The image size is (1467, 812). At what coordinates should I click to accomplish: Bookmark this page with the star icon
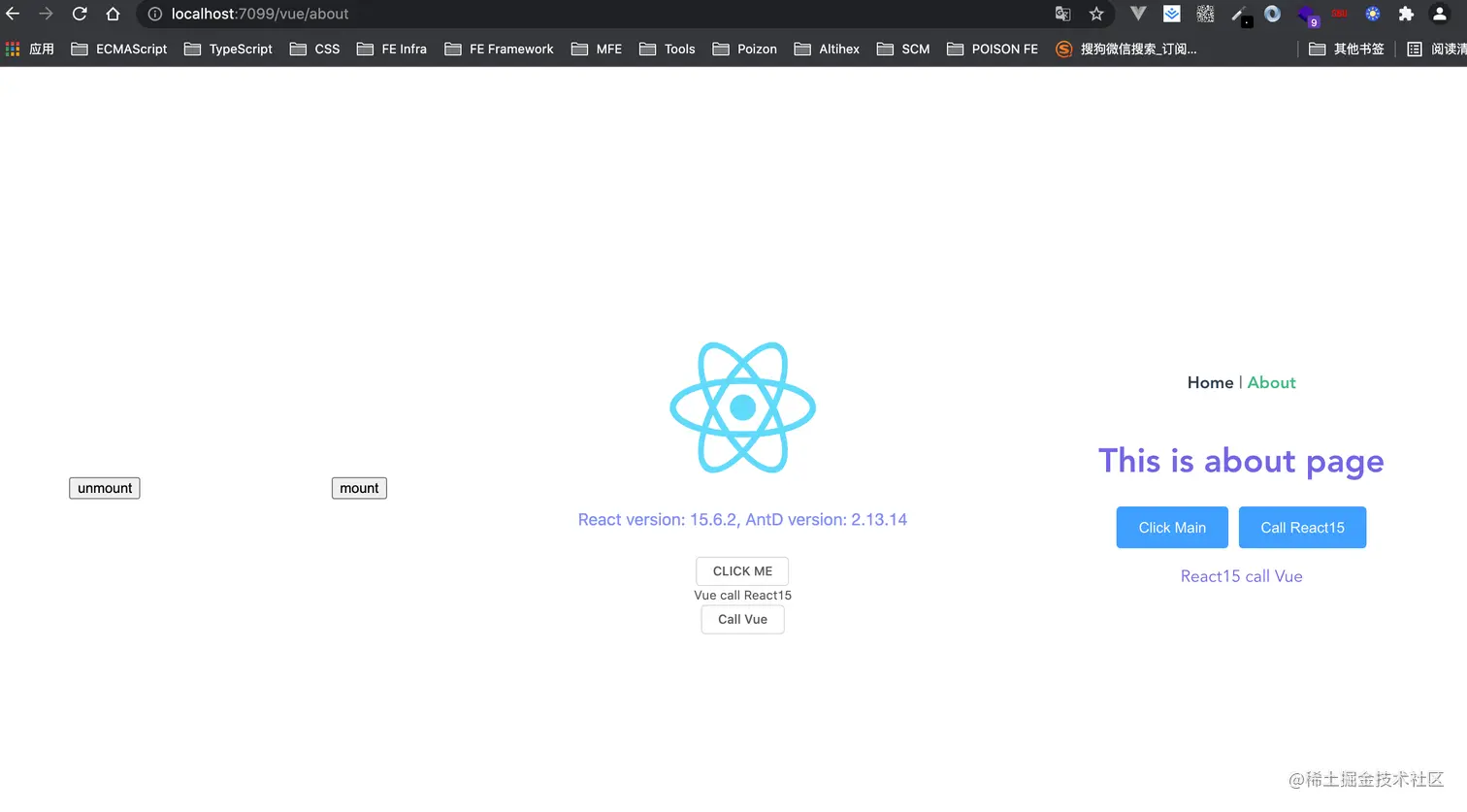(1096, 14)
